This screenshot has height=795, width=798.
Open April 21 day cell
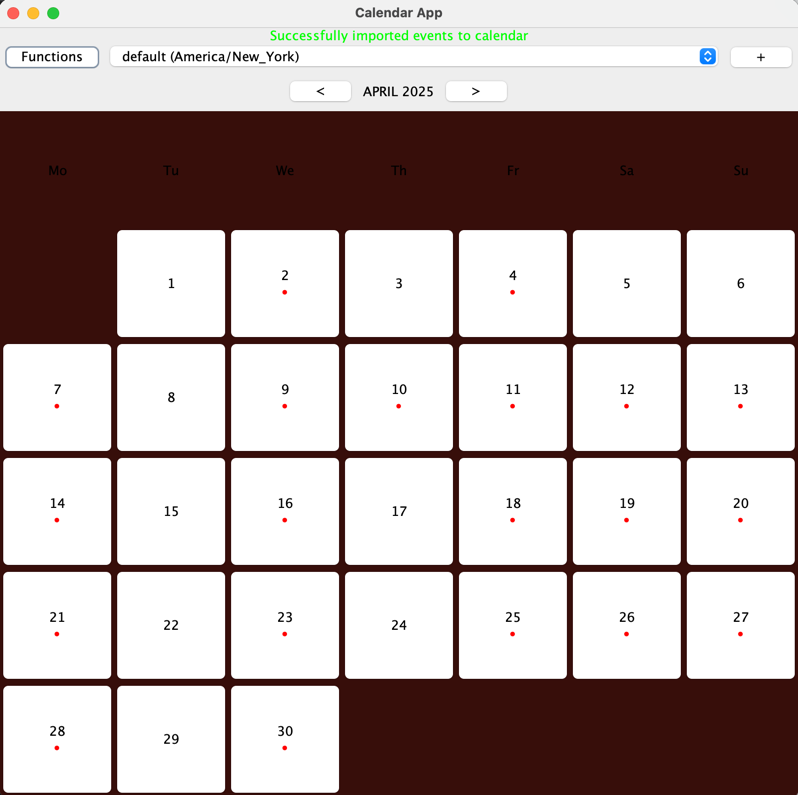click(x=57, y=626)
